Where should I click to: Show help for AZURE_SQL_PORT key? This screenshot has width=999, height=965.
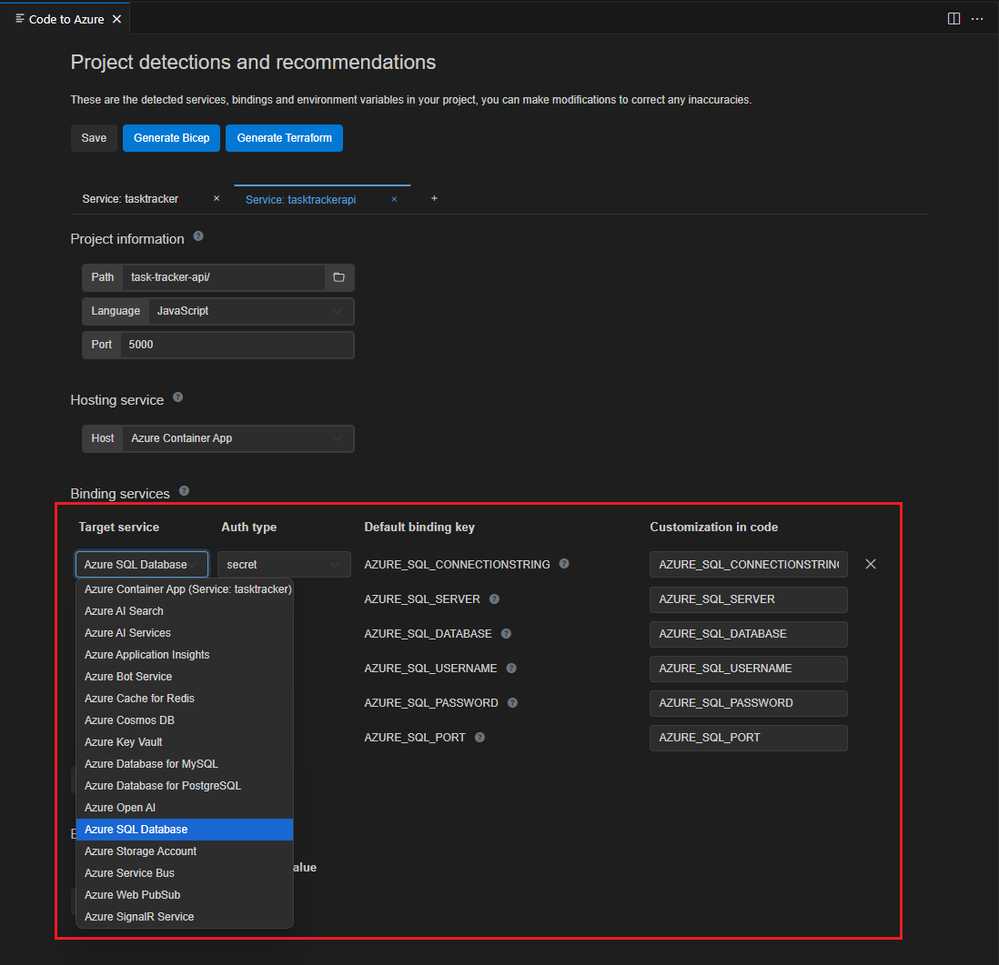(480, 737)
